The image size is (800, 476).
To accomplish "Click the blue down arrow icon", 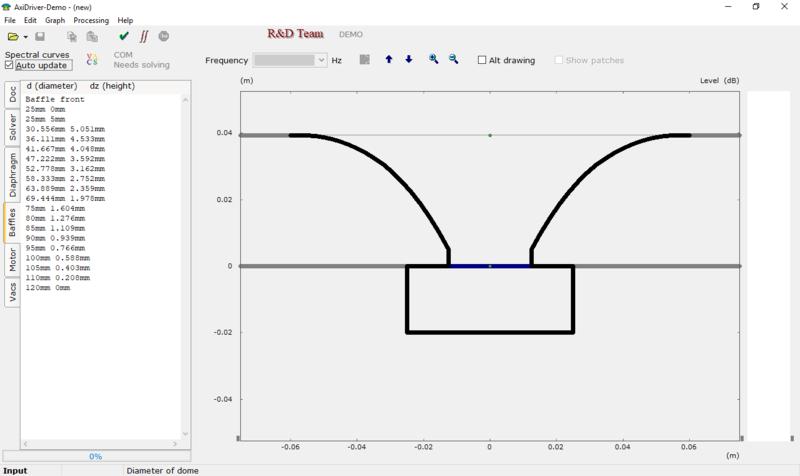I will point(409,60).
